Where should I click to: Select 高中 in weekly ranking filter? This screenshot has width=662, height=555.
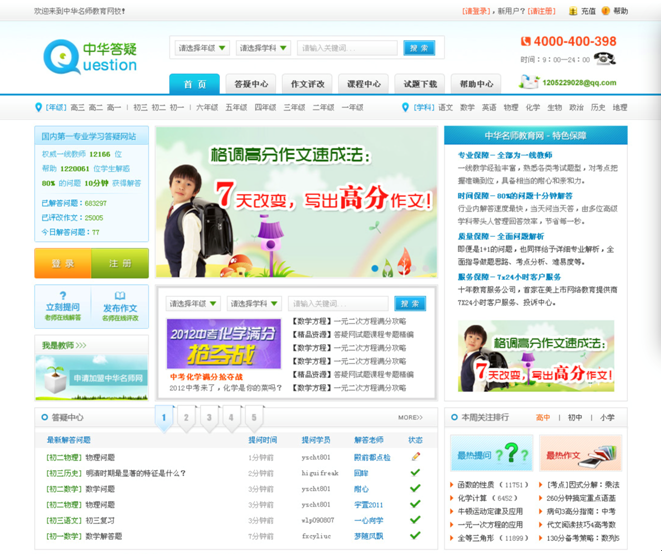[543, 418]
